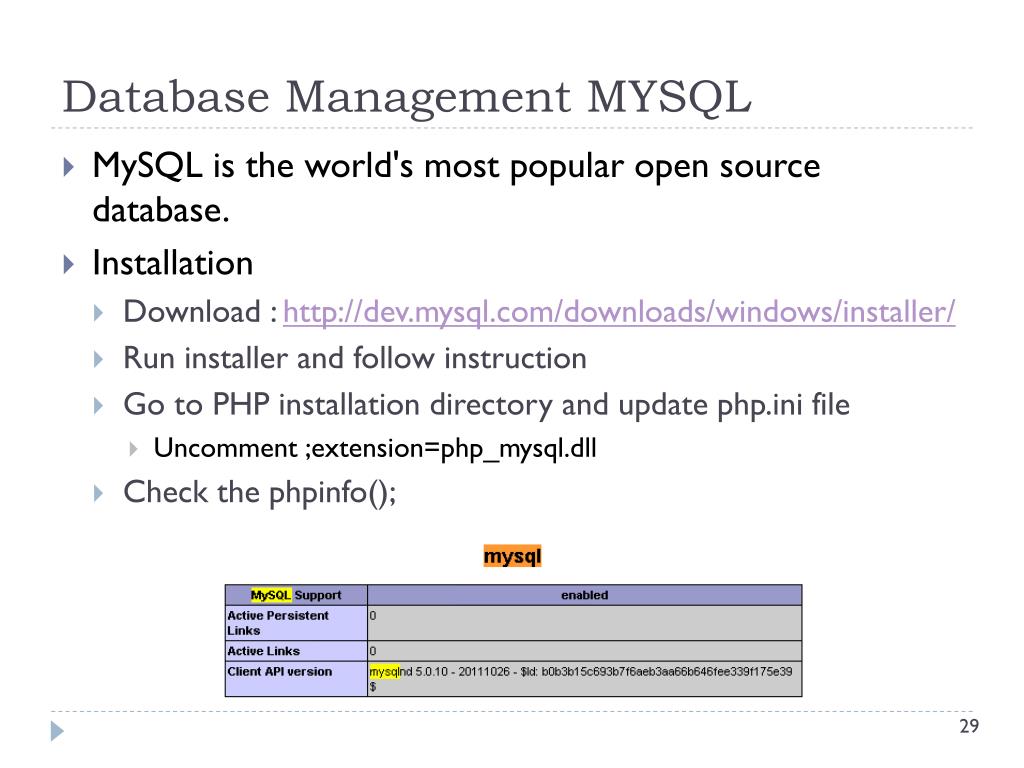Click the slide title "Database Management MYSQL"
The height and width of the screenshot is (768, 1024).
pyautogui.click(x=407, y=97)
